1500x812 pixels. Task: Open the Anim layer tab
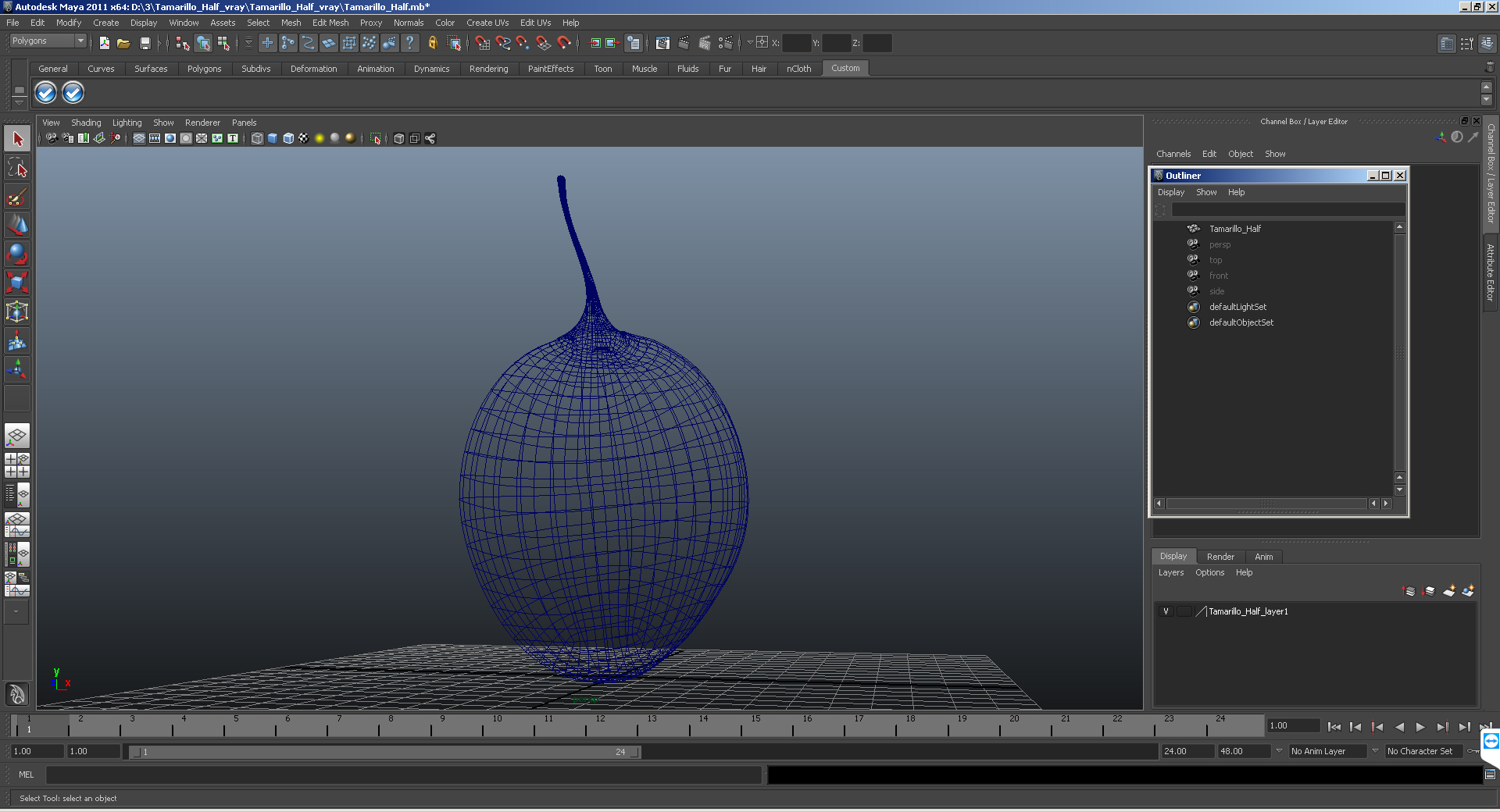tap(1263, 557)
